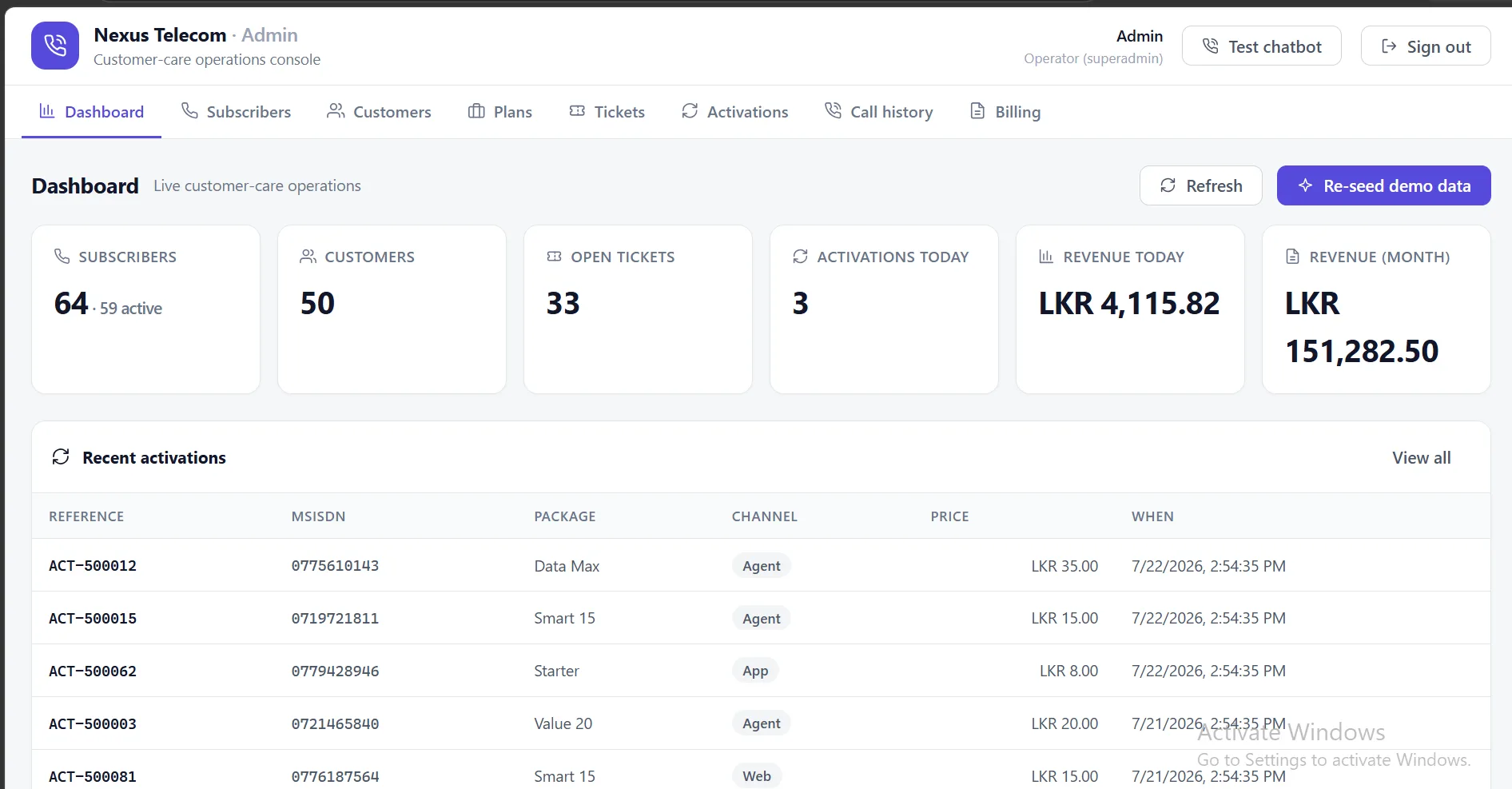Click View all recent activations link
Image resolution: width=1512 pixels, height=789 pixels.
click(x=1421, y=458)
